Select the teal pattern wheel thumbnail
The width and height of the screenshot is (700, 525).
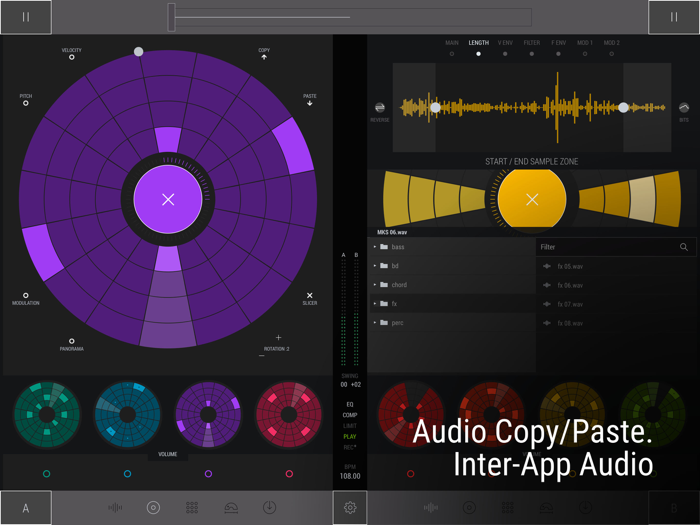click(x=47, y=414)
